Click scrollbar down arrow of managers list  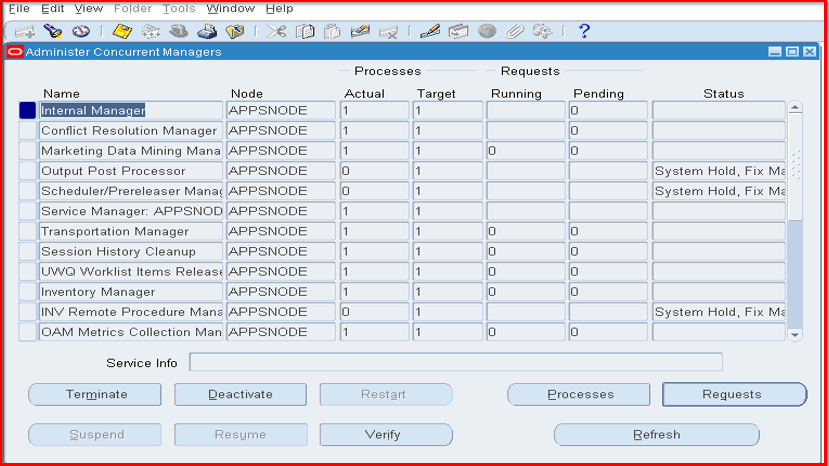(795, 334)
